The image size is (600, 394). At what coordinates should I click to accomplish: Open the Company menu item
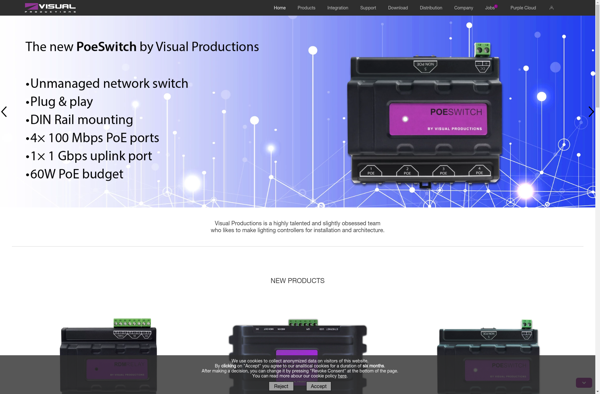[463, 8]
